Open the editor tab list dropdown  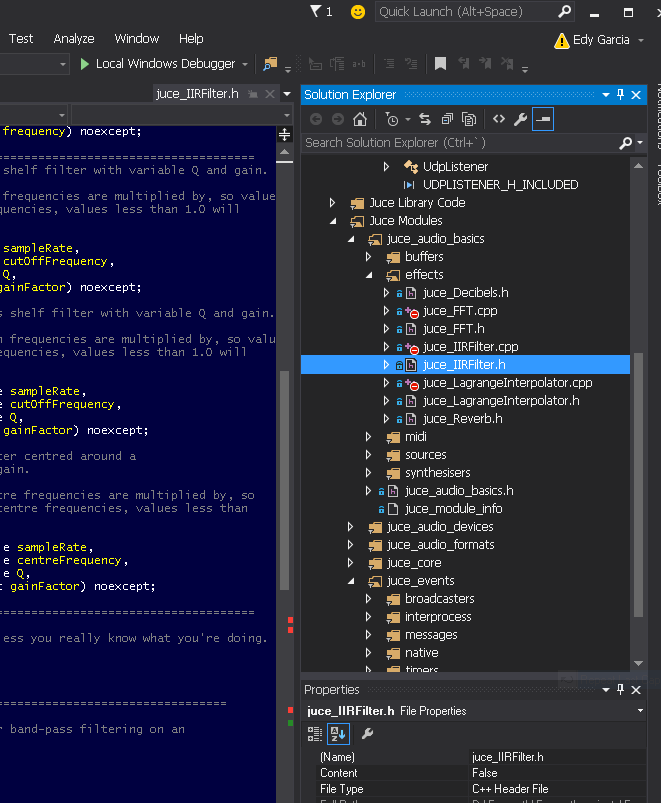(x=287, y=94)
